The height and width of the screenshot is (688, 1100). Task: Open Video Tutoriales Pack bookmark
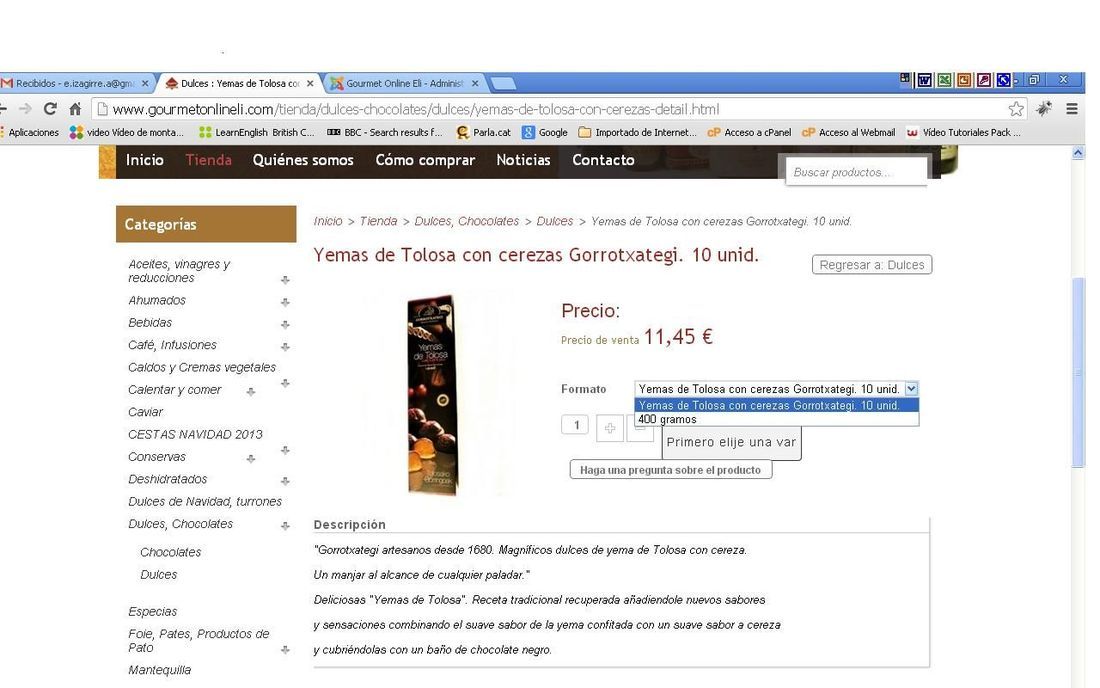point(963,132)
